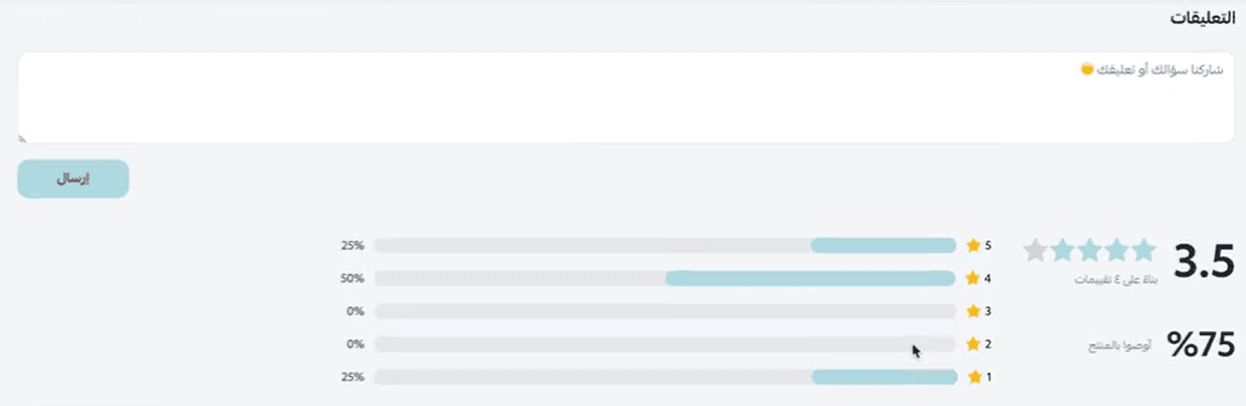Click the yellow star beside the 4 rating row

(973, 278)
